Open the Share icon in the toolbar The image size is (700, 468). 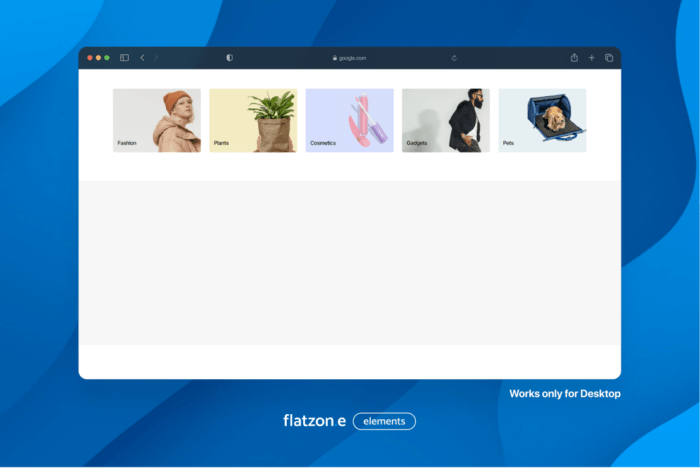(574, 58)
